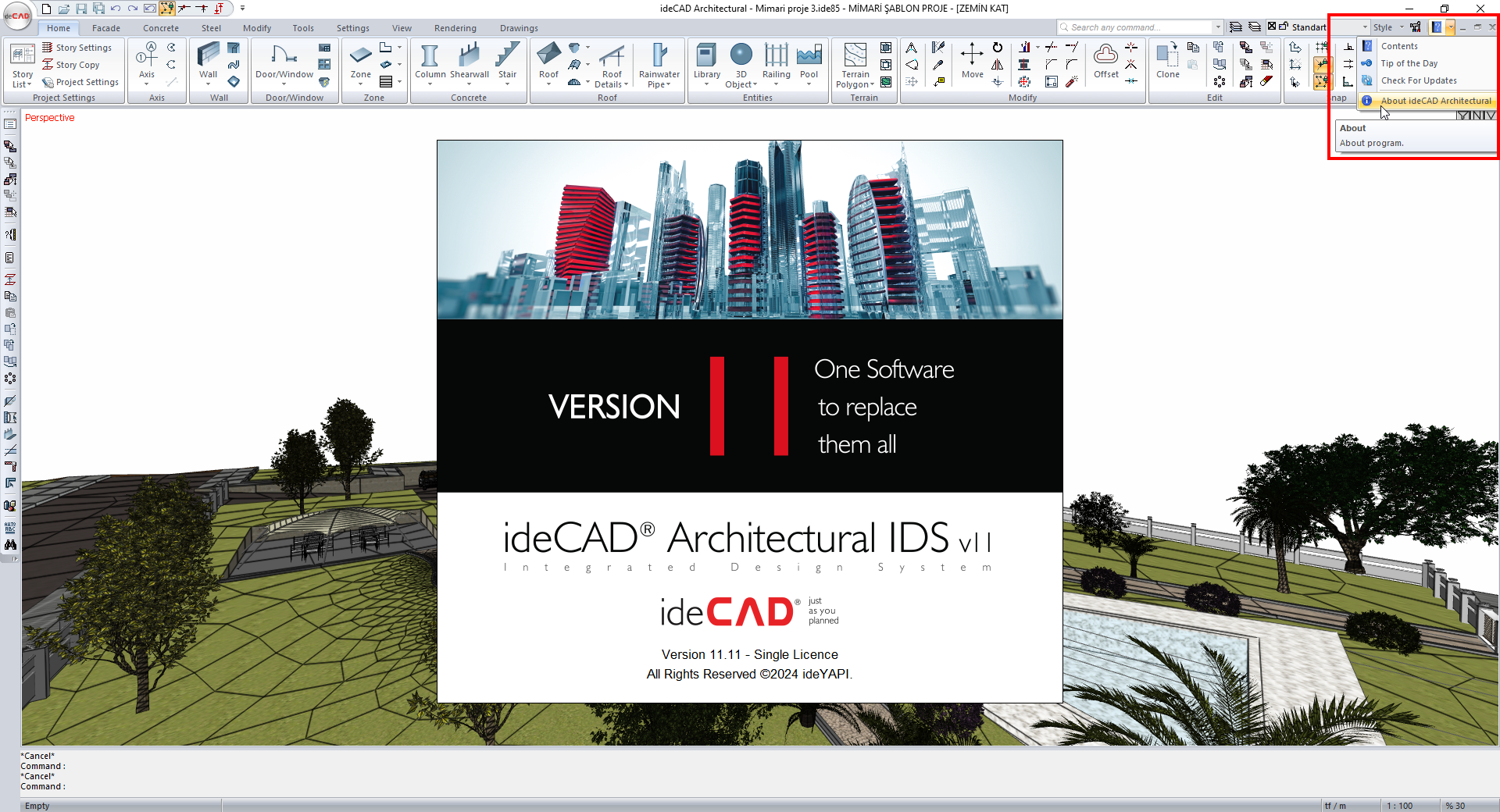Click the ideCAD splash screen image
The image size is (1500, 812).
pos(750,422)
